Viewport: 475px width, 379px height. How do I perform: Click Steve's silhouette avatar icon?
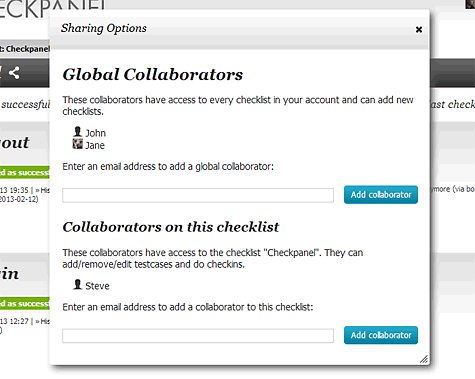[x=77, y=284]
